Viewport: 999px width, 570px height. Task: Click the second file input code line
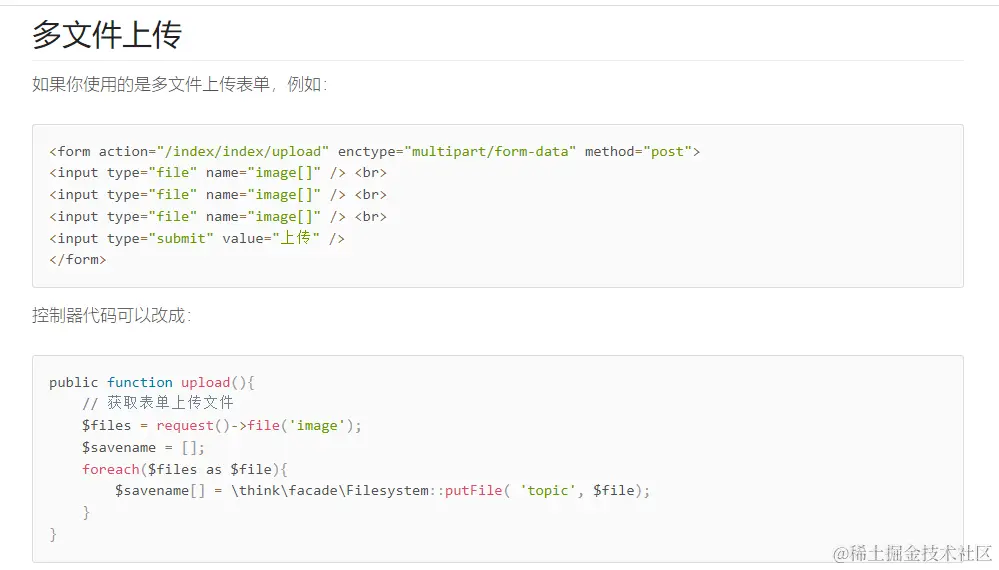coord(217,195)
